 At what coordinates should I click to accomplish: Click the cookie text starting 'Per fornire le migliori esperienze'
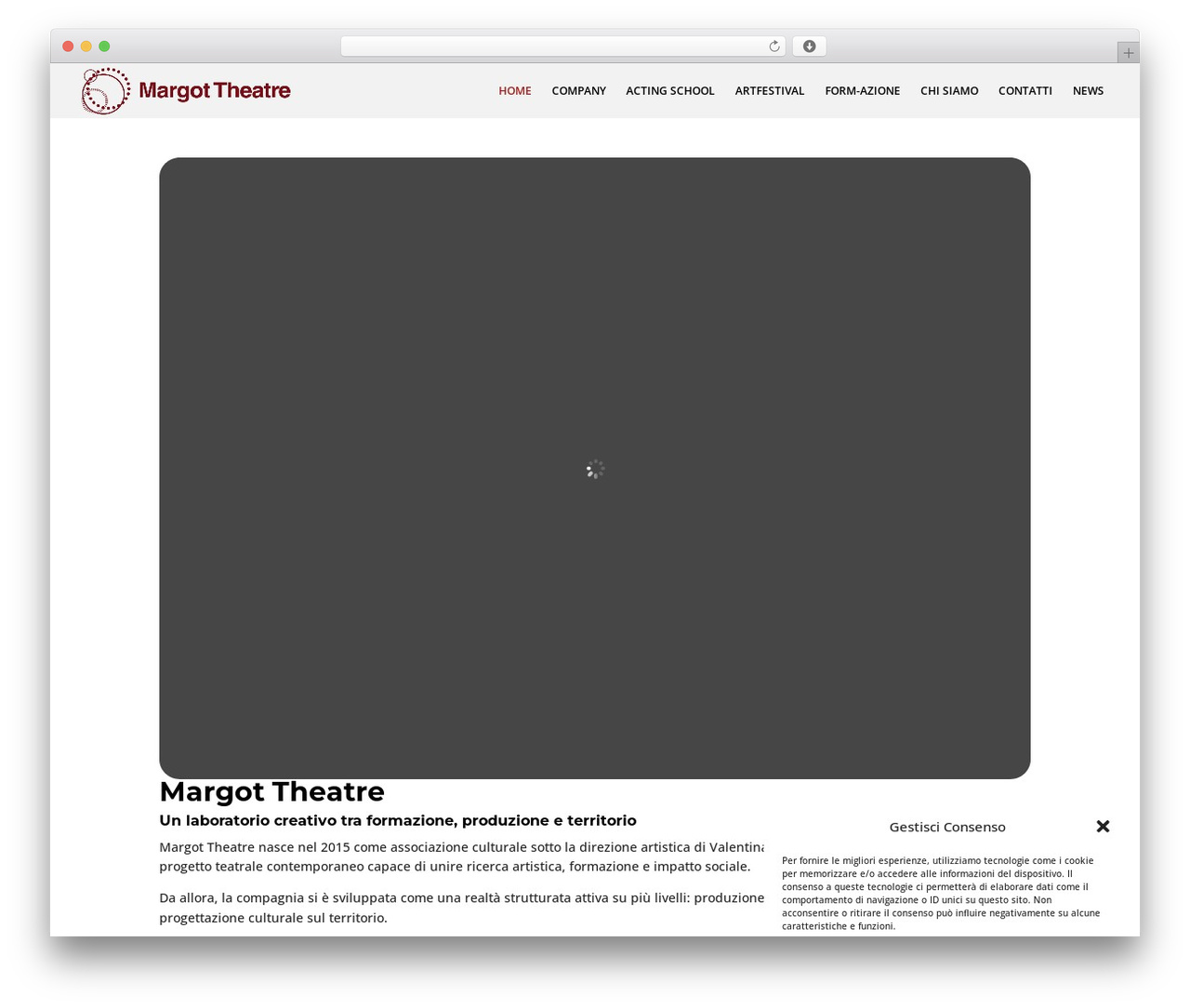coord(941,893)
